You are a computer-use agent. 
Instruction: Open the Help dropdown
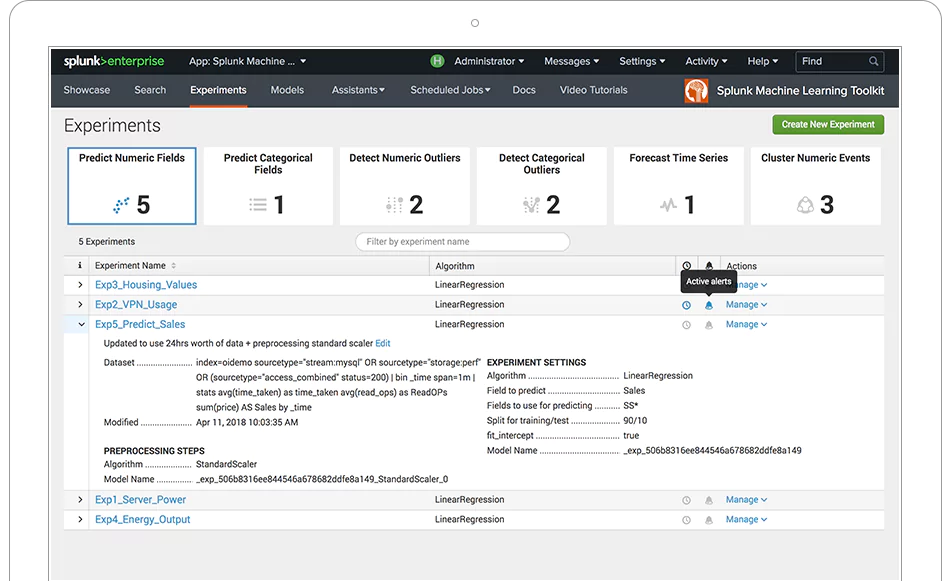[x=762, y=61]
